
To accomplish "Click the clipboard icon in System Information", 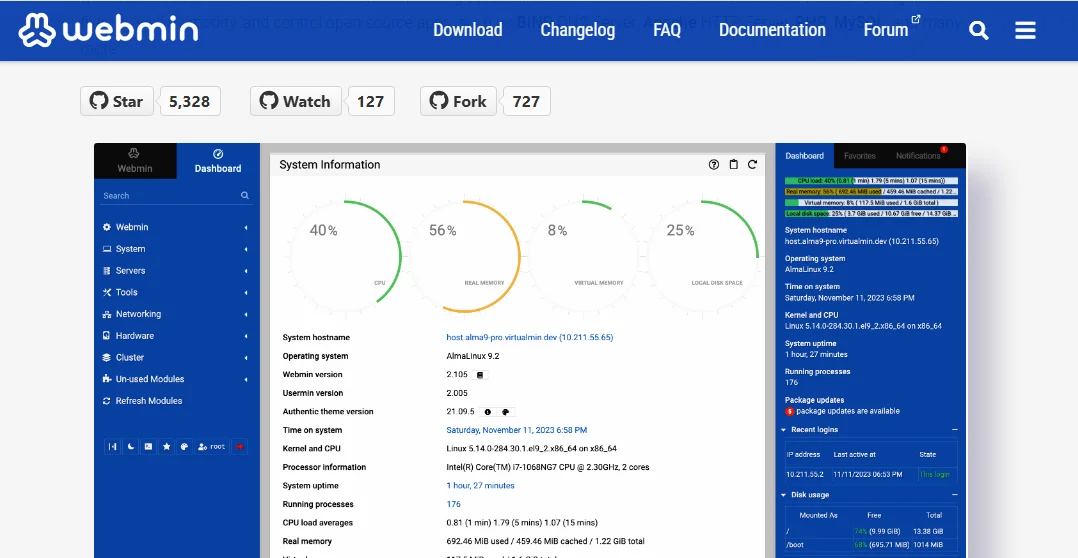I will pyautogui.click(x=734, y=164).
